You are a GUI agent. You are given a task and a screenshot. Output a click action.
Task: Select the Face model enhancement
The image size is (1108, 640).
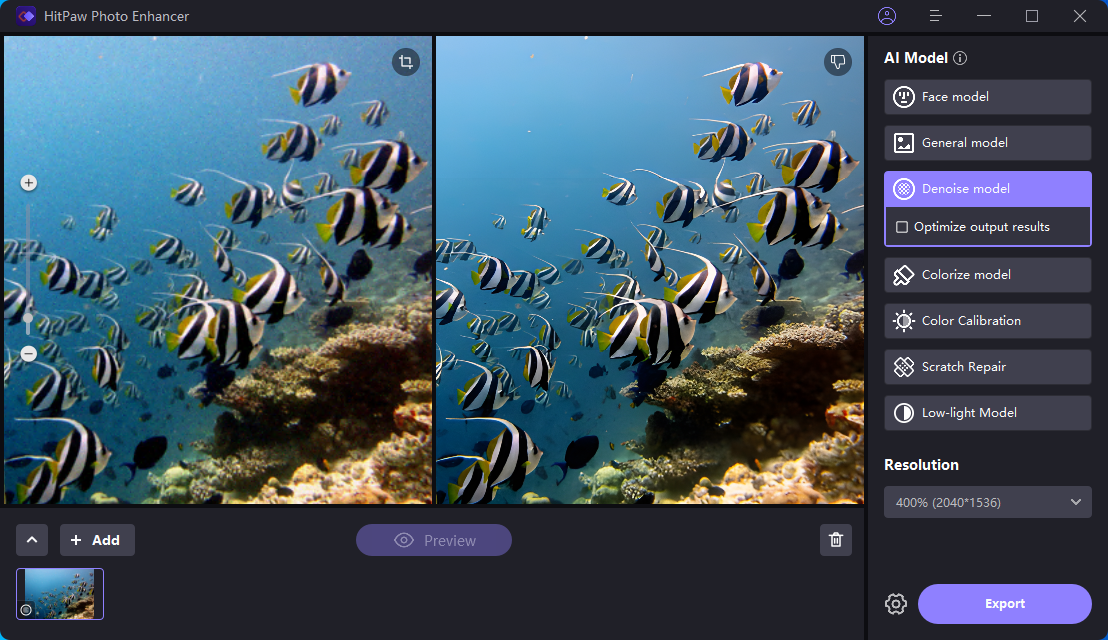pos(987,97)
